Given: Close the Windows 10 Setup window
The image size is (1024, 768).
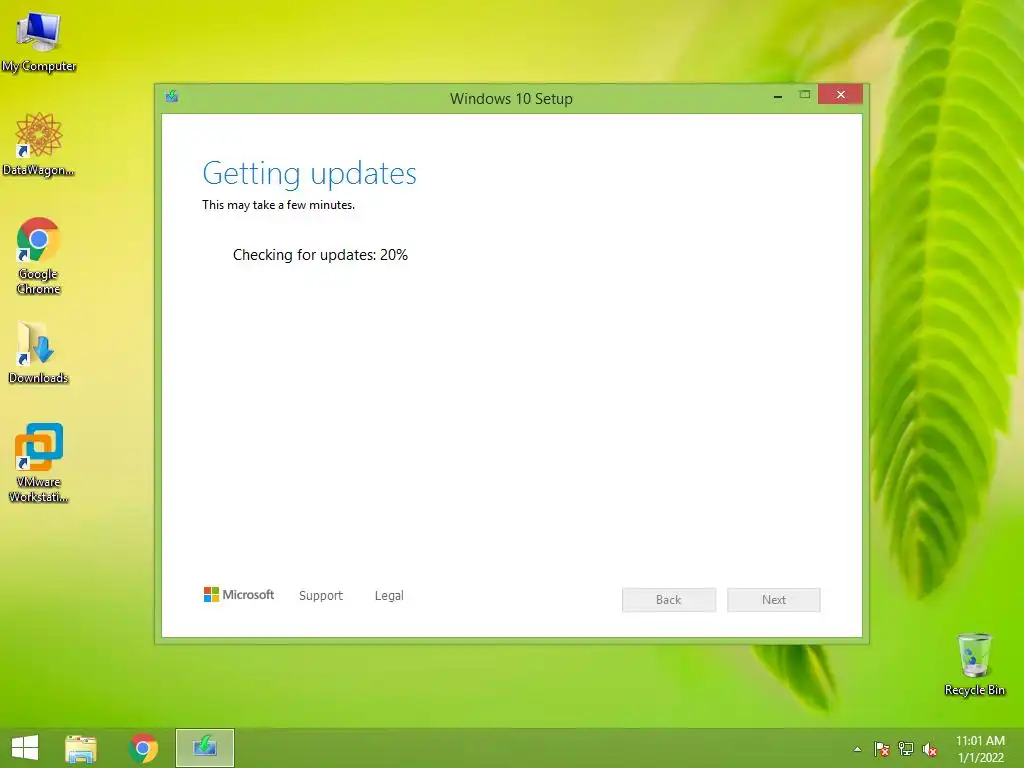Looking at the screenshot, I should tap(840, 95).
